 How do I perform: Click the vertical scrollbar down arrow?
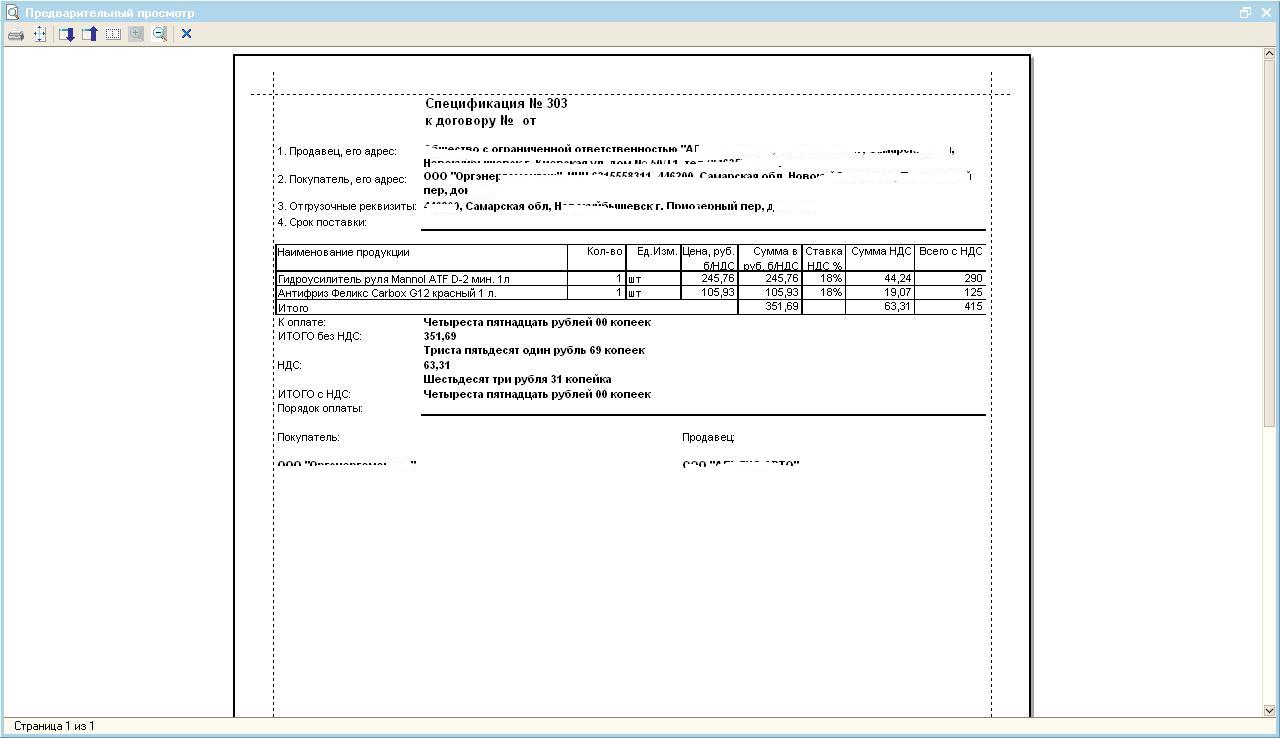pyautogui.click(x=1270, y=711)
